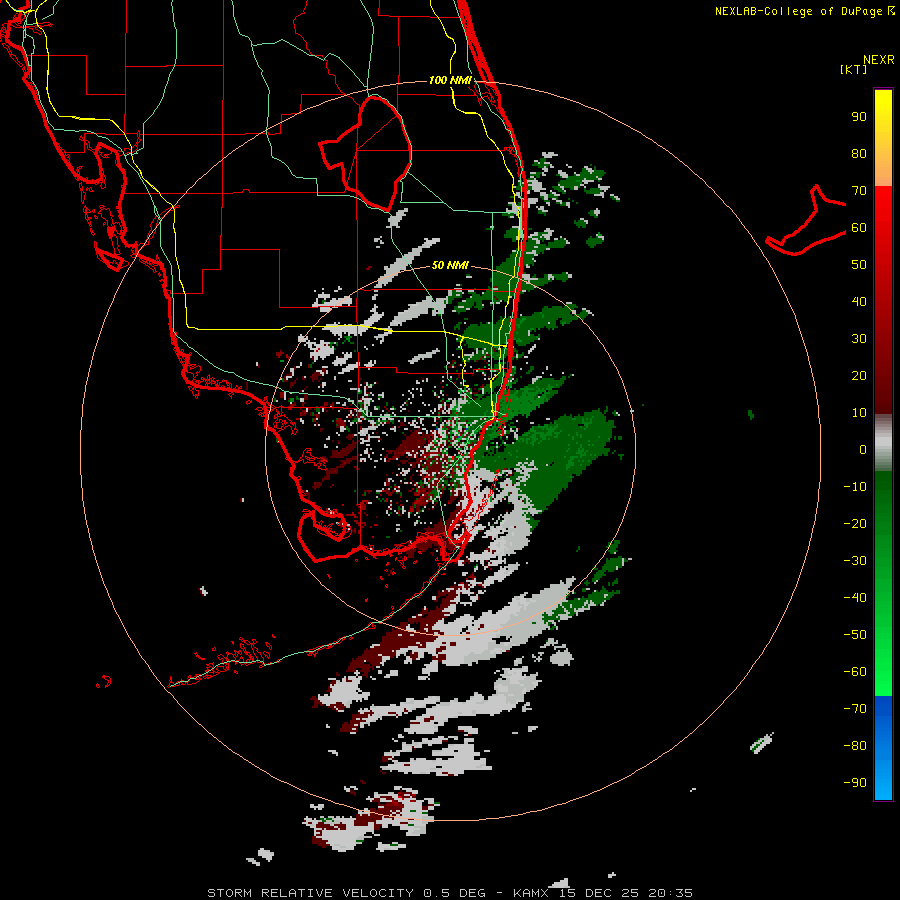Click the red lake outline inside the 100 NMI ring

366,153
